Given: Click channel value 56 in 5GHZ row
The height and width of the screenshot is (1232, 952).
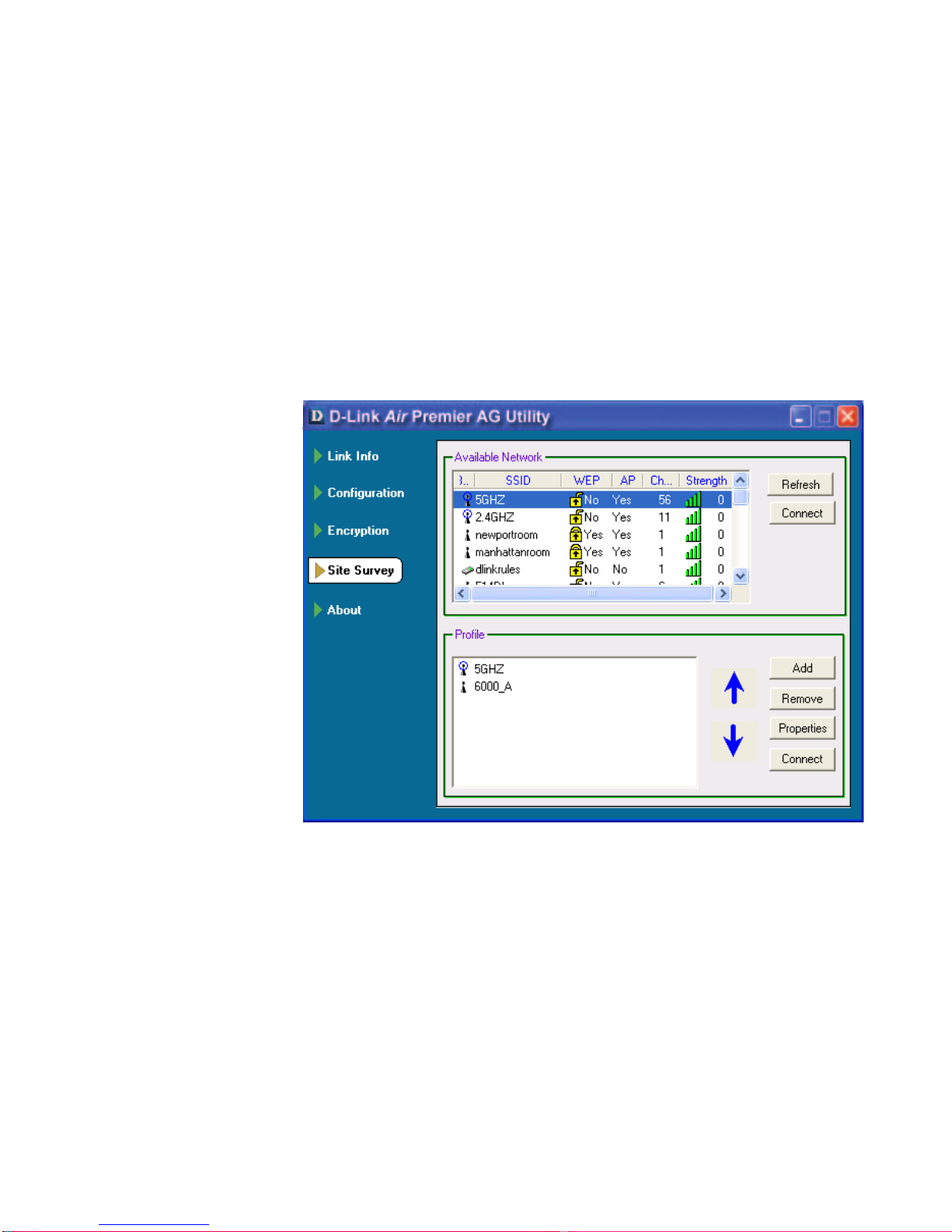Looking at the screenshot, I should 664,500.
